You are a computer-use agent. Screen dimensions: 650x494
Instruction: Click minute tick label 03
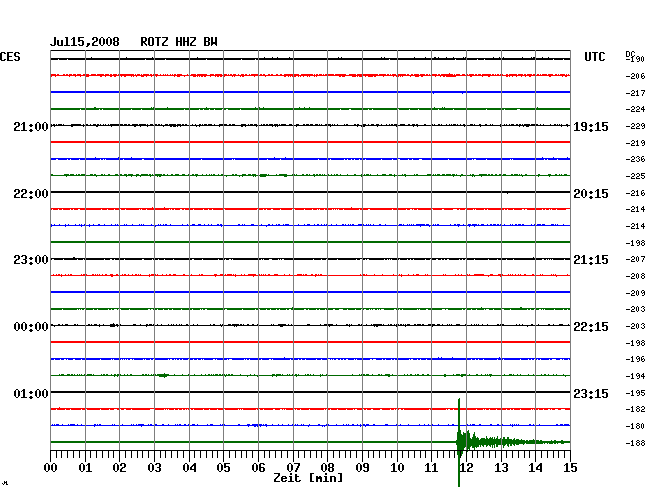tap(155, 468)
